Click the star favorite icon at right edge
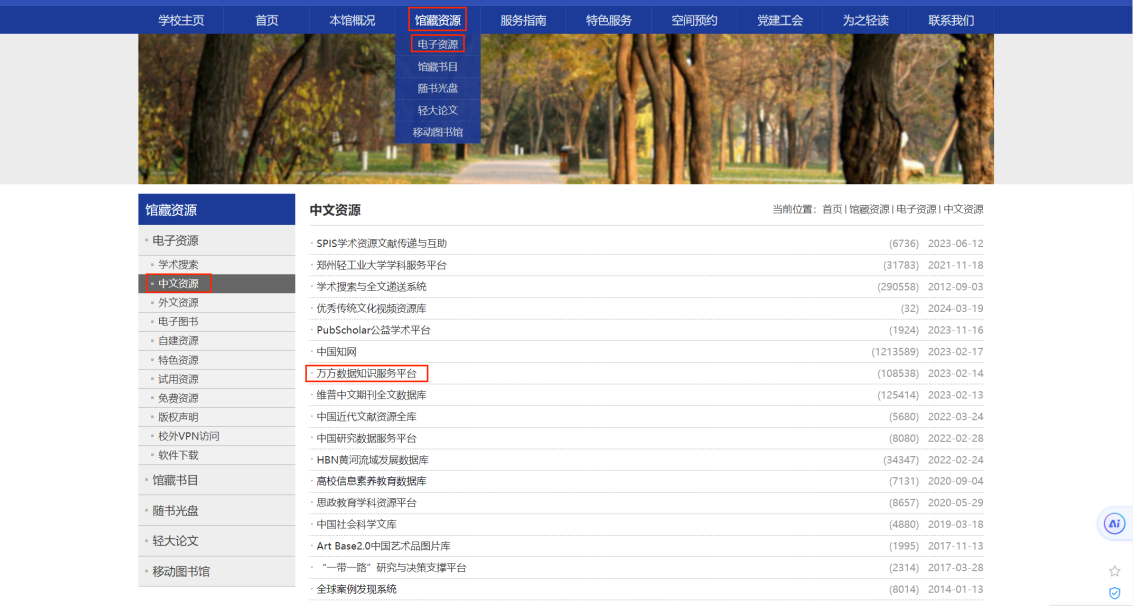This screenshot has width=1133, height=606. (x=1114, y=571)
